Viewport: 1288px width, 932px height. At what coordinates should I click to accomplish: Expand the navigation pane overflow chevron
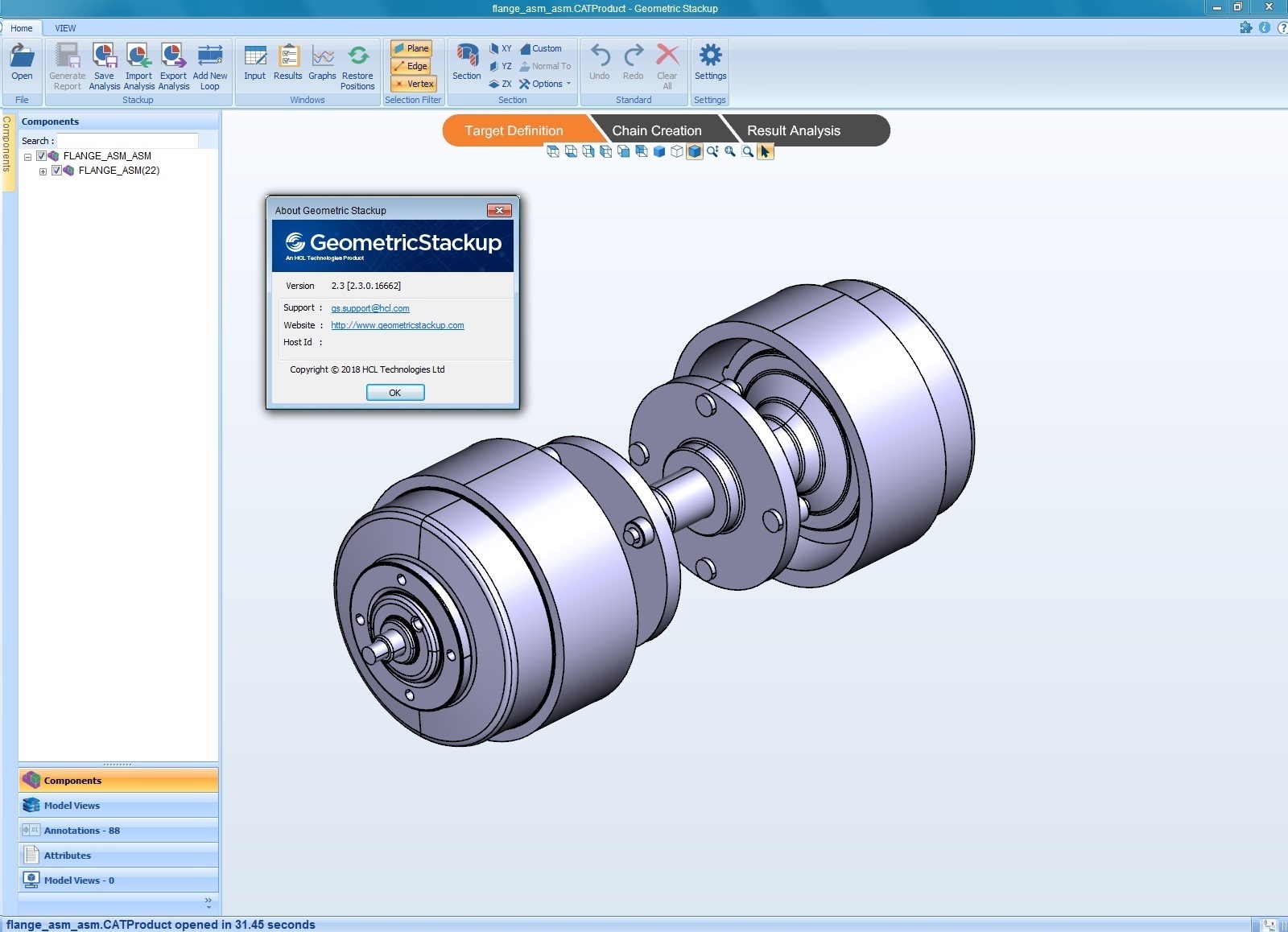pyautogui.click(x=208, y=902)
